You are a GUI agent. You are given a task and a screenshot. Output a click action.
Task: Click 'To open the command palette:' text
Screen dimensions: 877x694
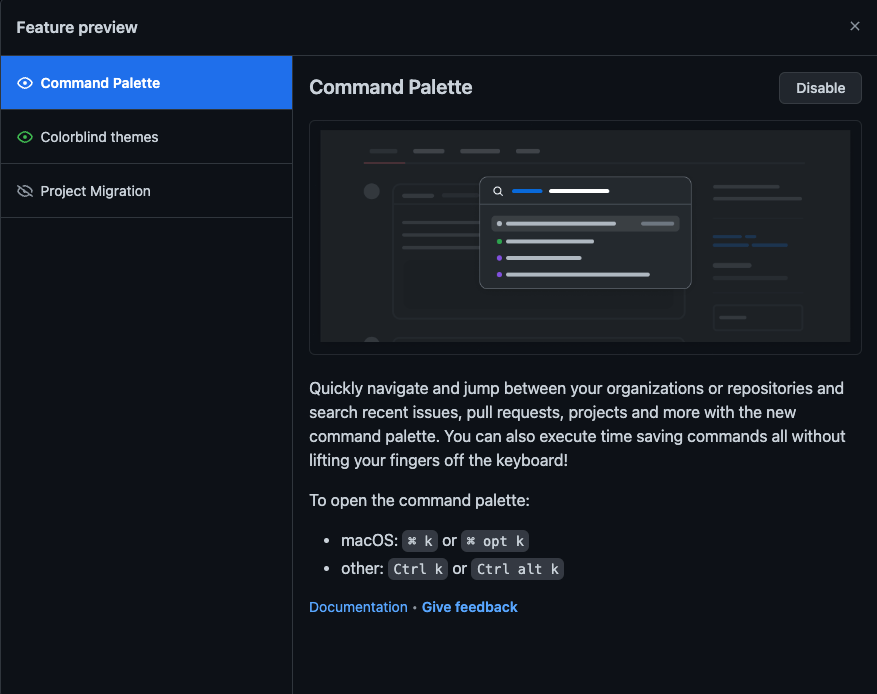[419, 500]
